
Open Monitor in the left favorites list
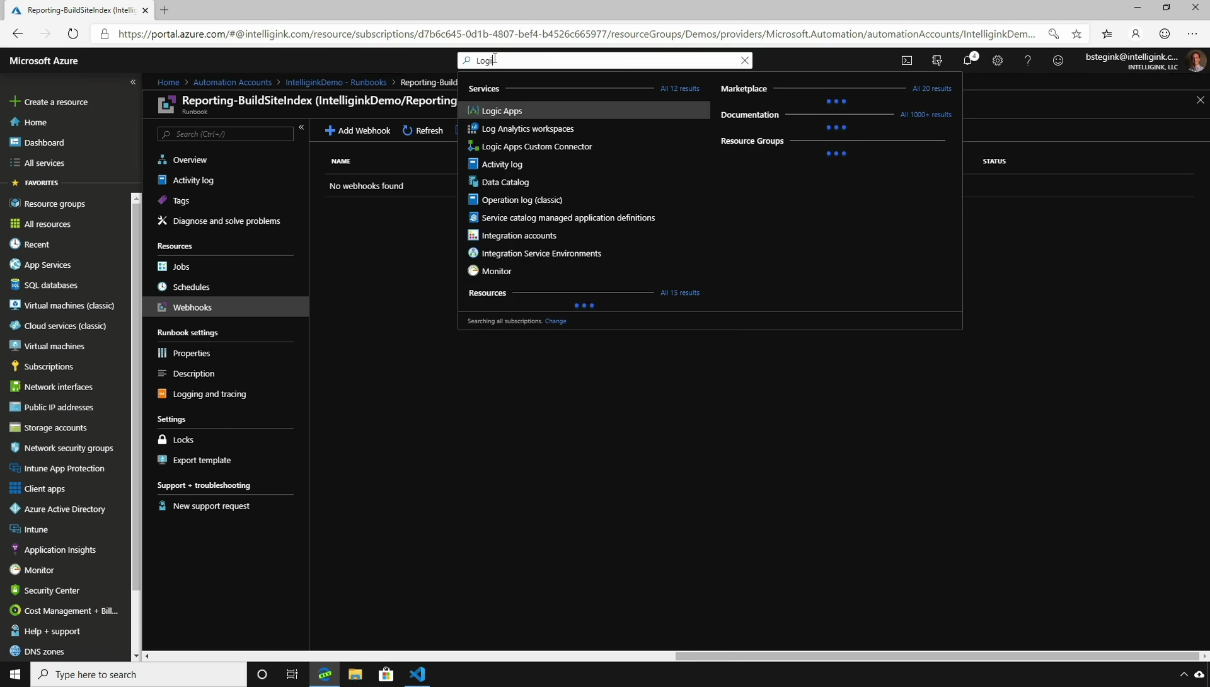coord(39,570)
